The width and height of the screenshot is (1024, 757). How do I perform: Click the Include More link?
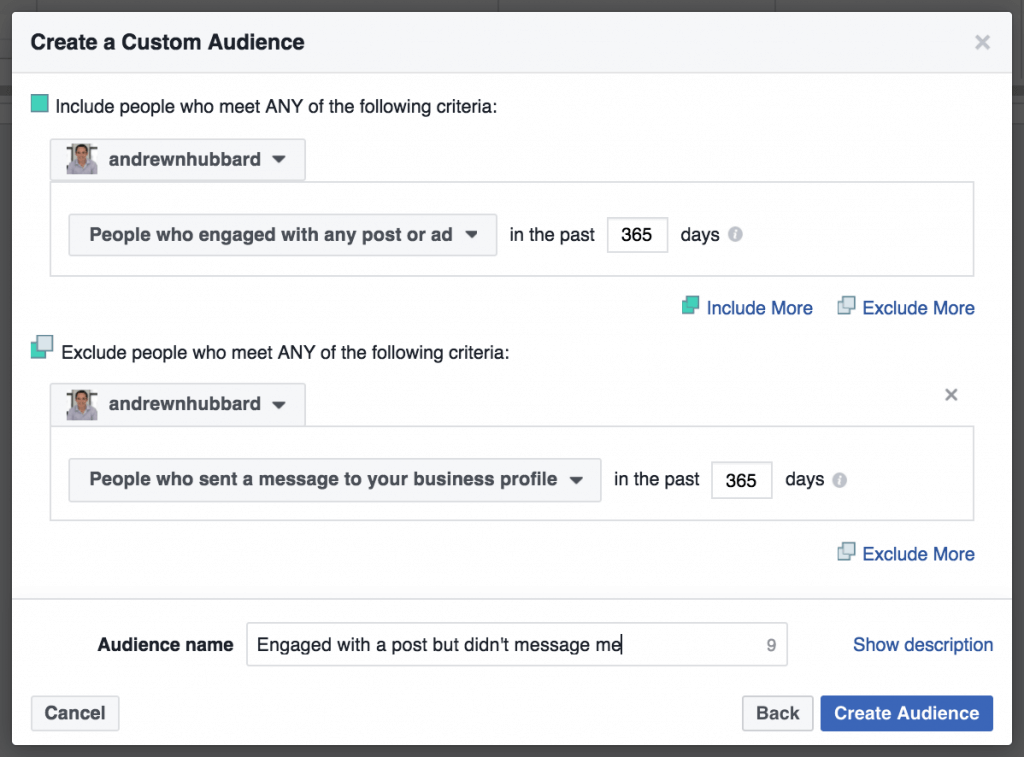click(x=760, y=307)
